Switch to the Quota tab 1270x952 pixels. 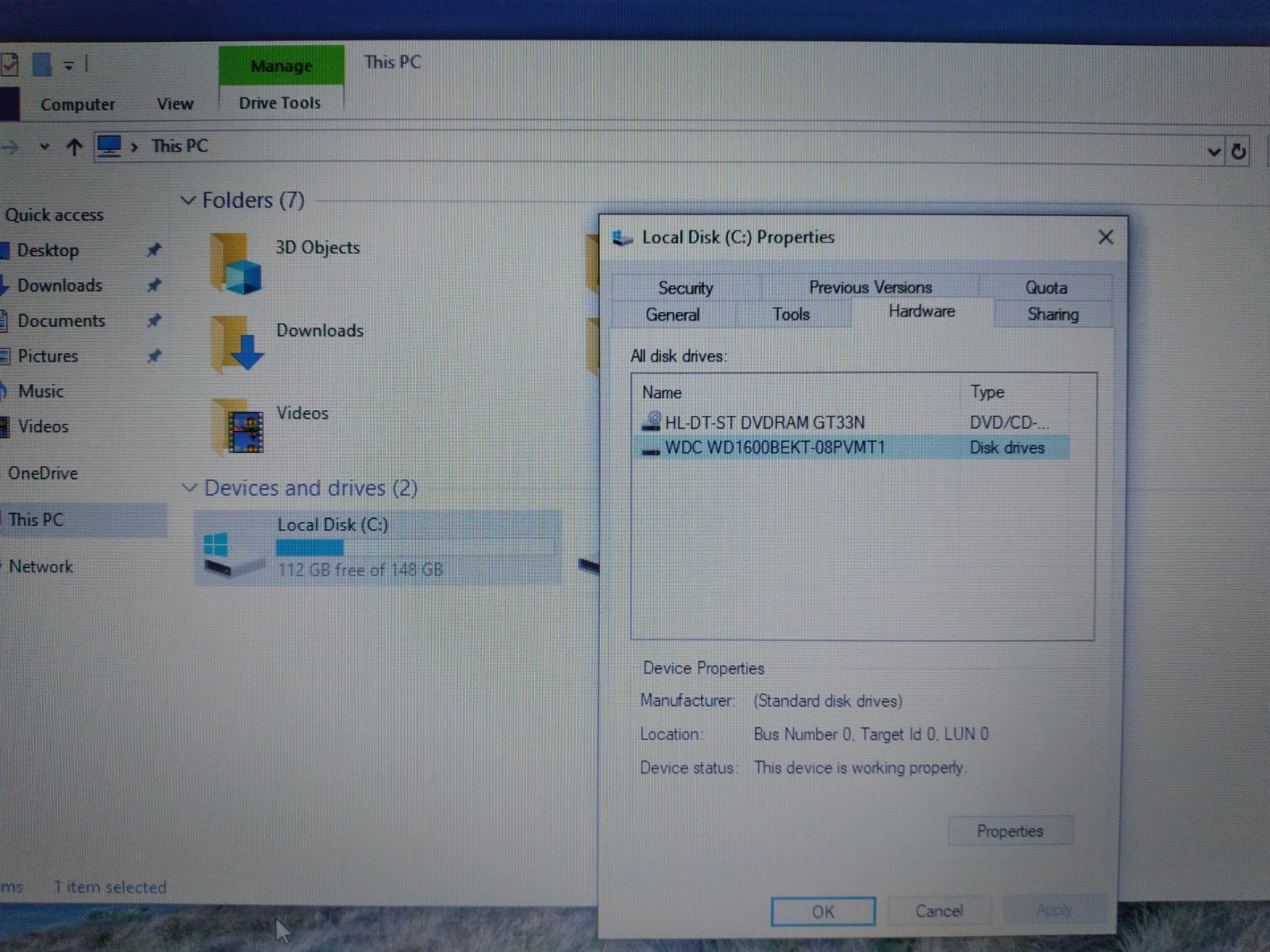coord(1046,287)
